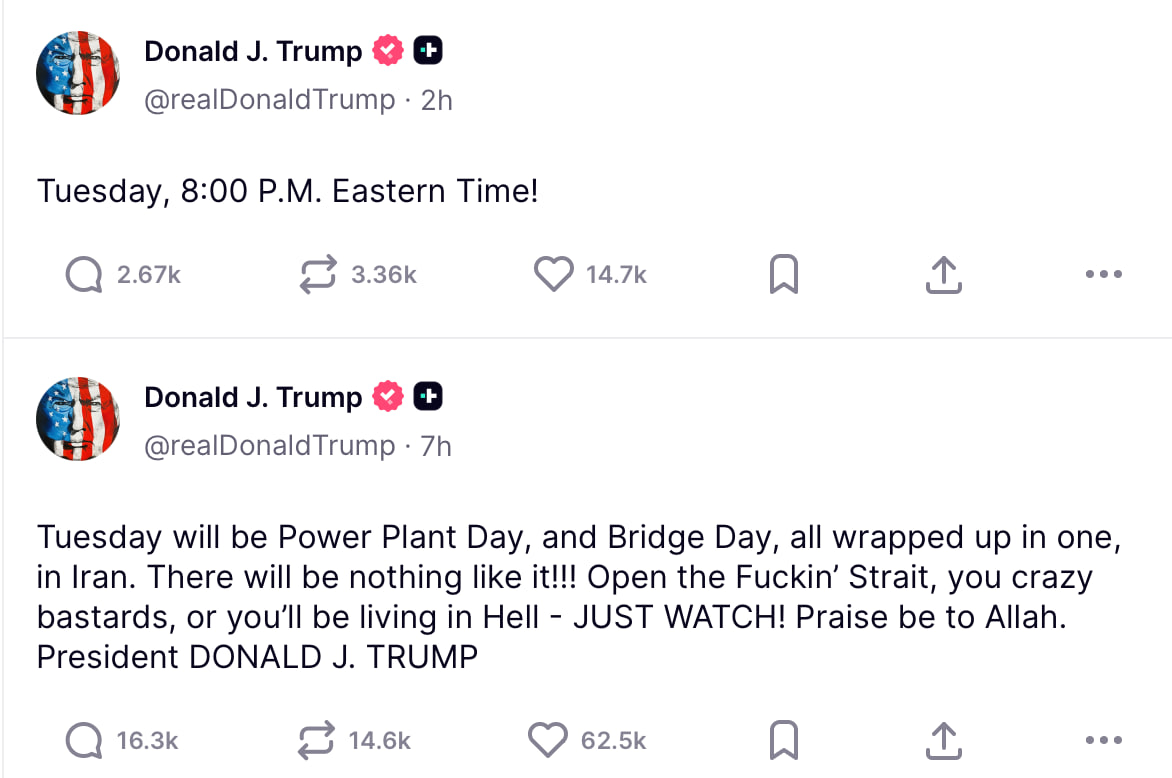Share the 2h post via upload icon
This screenshot has height=778, width=1172.
click(943, 274)
